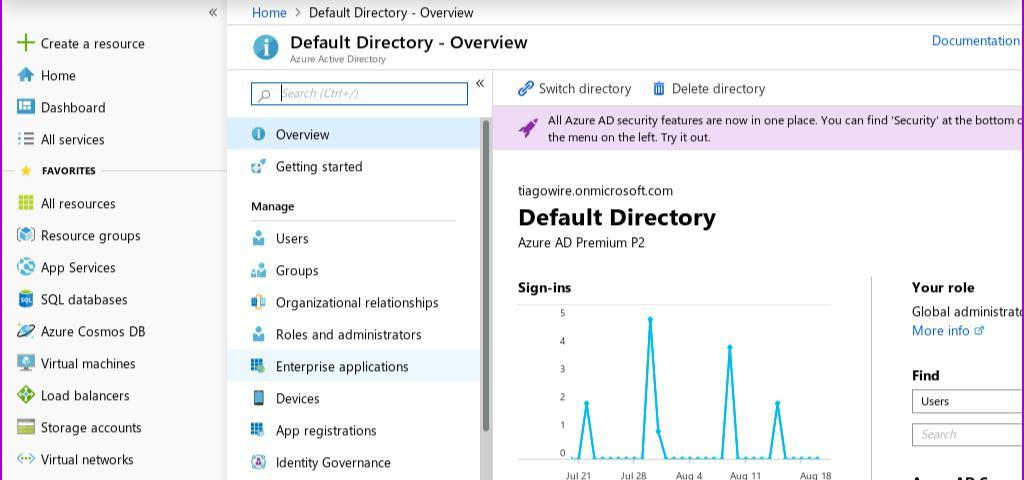Select Enterprise applications menu item
Screen dimensions: 1024x480
[x=353, y=366]
